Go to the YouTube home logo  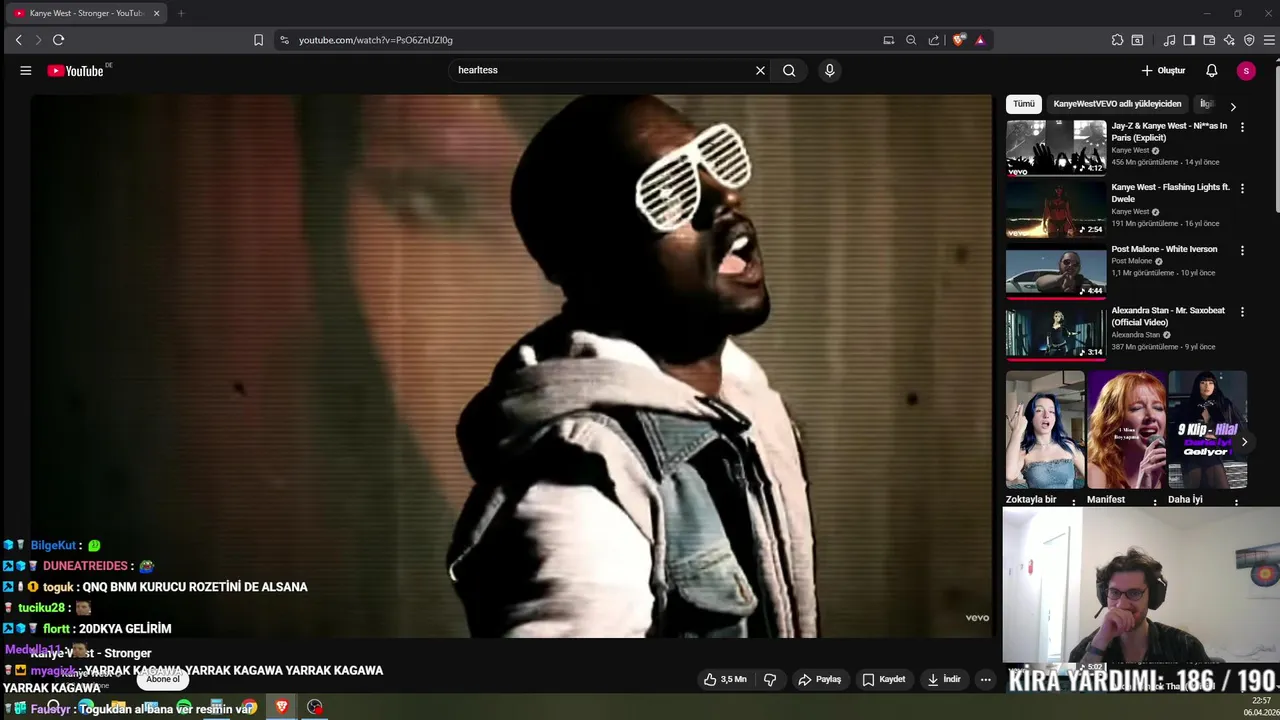click(76, 71)
